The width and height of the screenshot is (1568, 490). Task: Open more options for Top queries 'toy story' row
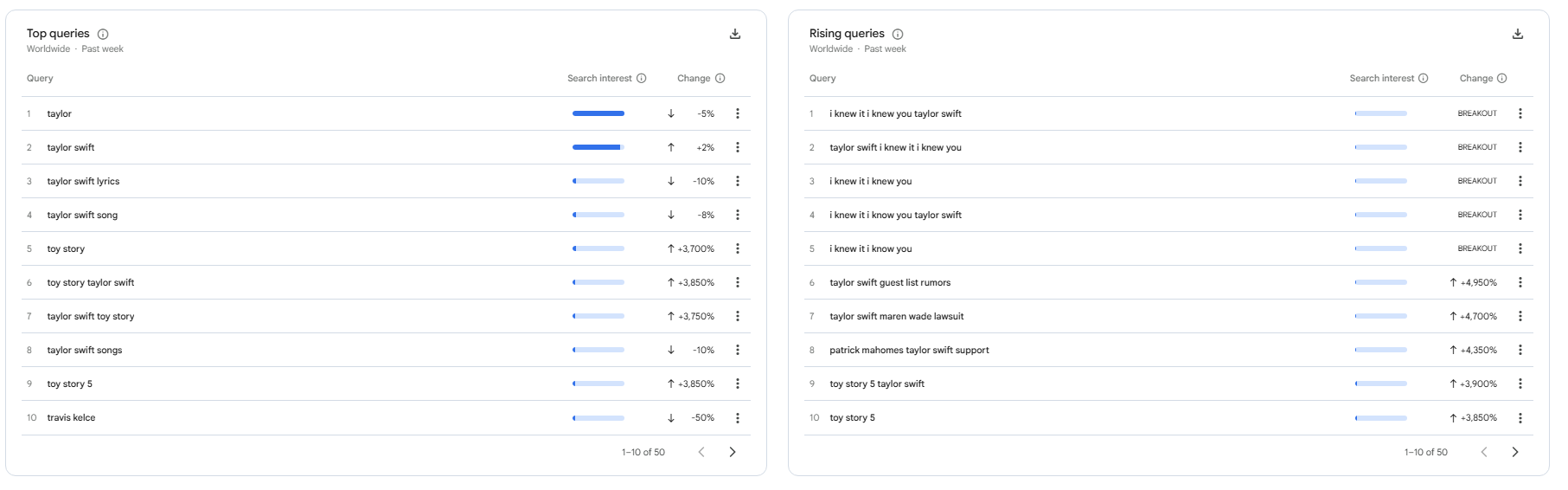pos(738,248)
